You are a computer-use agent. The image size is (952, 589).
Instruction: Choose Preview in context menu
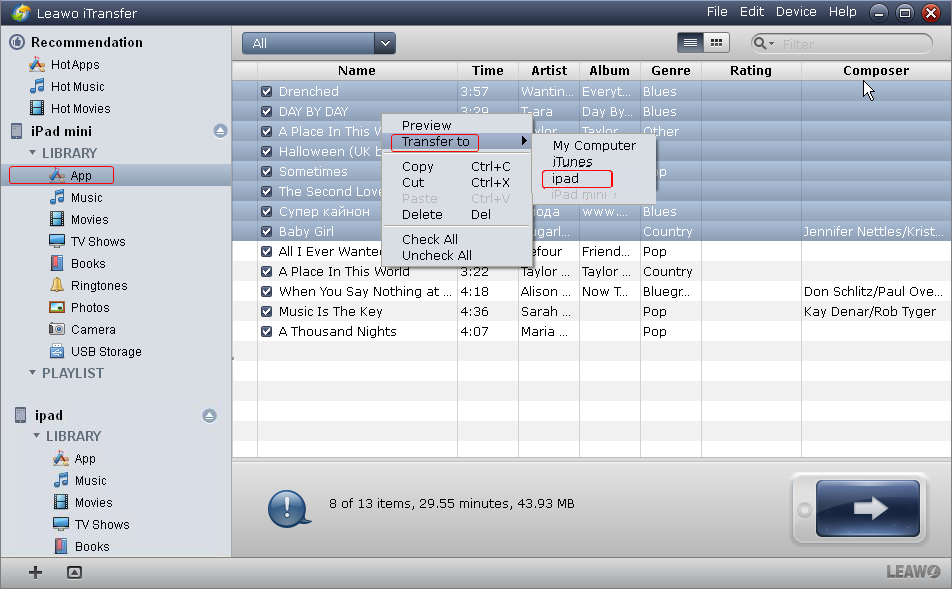426,125
